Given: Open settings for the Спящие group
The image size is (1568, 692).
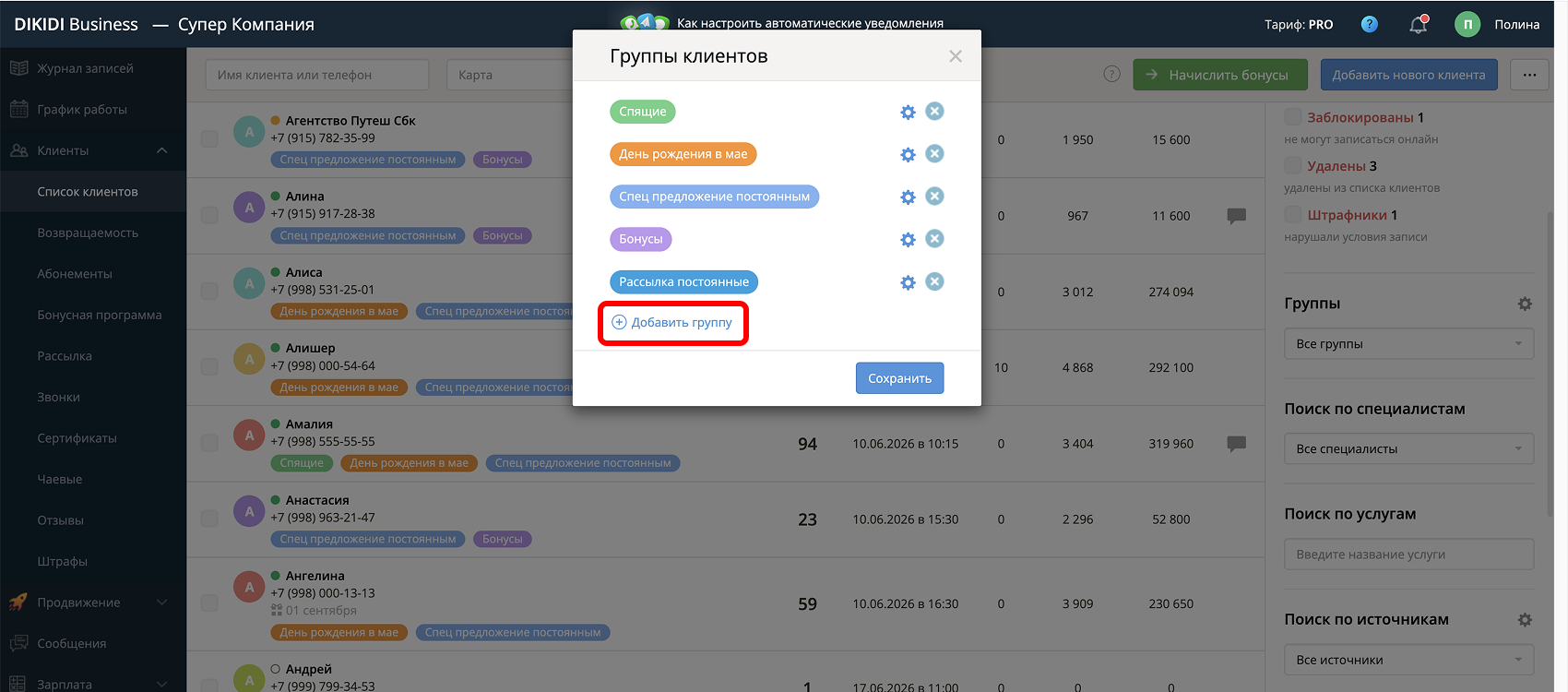Looking at the screenshot, I should [x=908, y=112].
